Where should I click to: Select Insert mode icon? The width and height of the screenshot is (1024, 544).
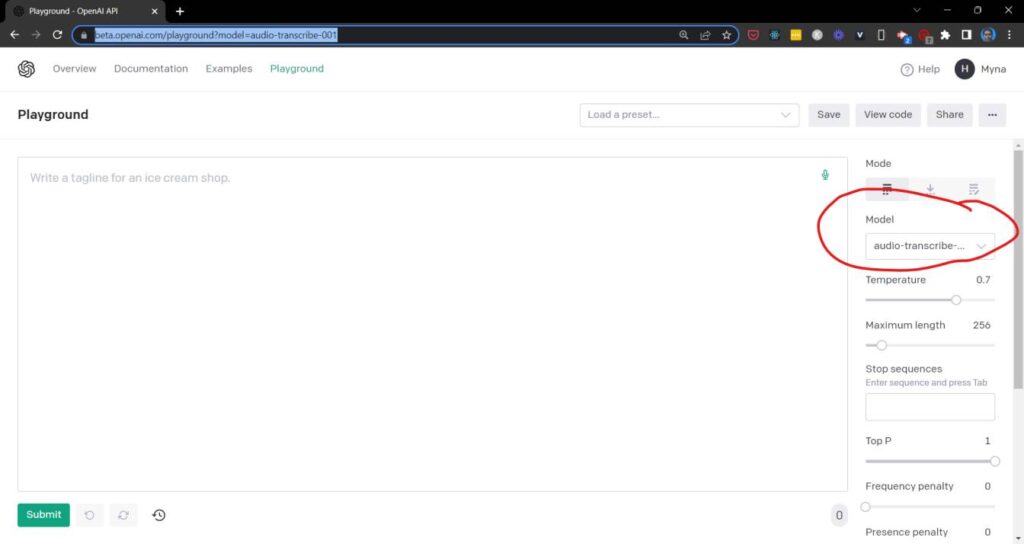pos(930,189)
